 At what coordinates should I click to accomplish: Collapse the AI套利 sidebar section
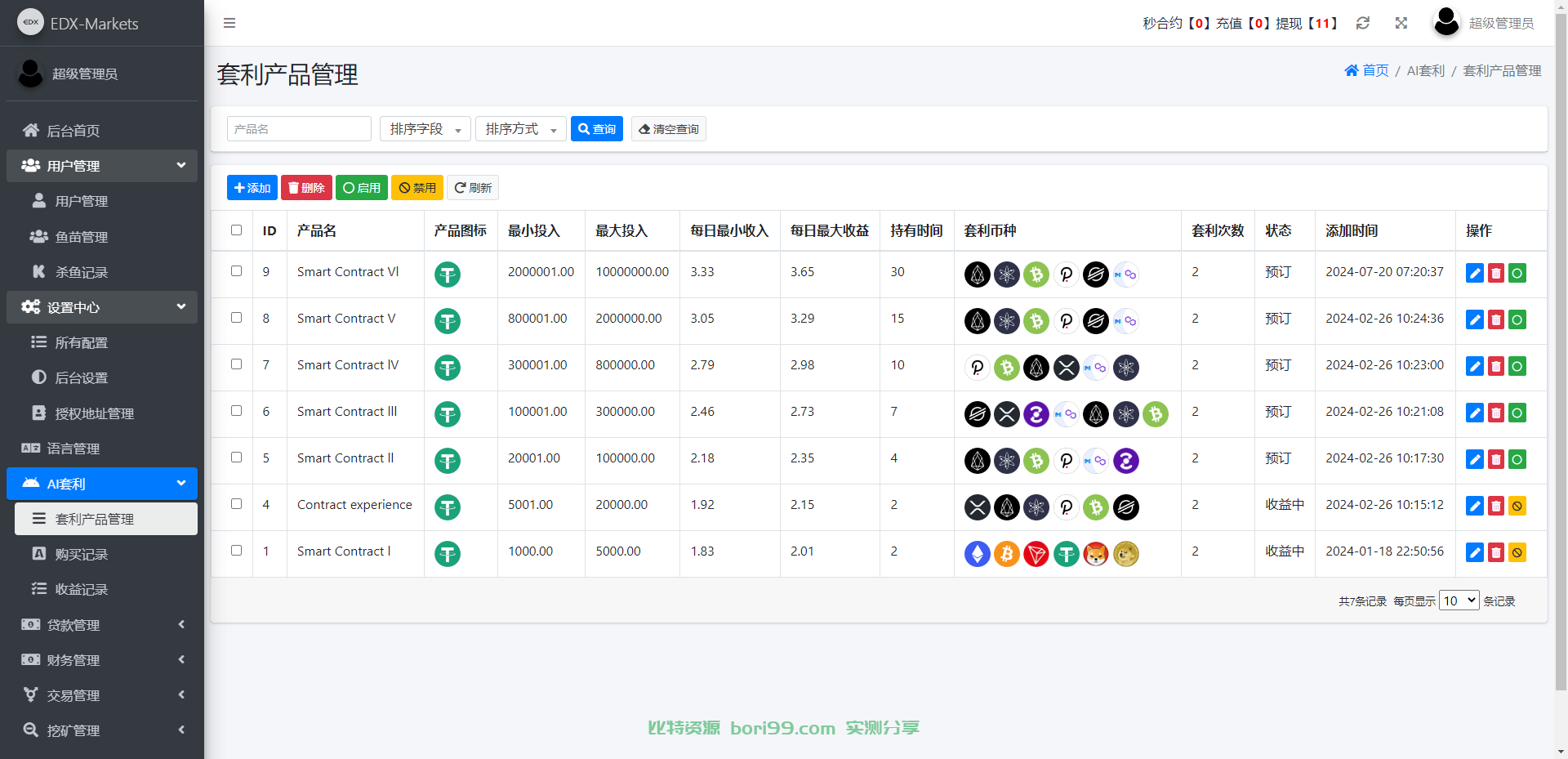102,484
